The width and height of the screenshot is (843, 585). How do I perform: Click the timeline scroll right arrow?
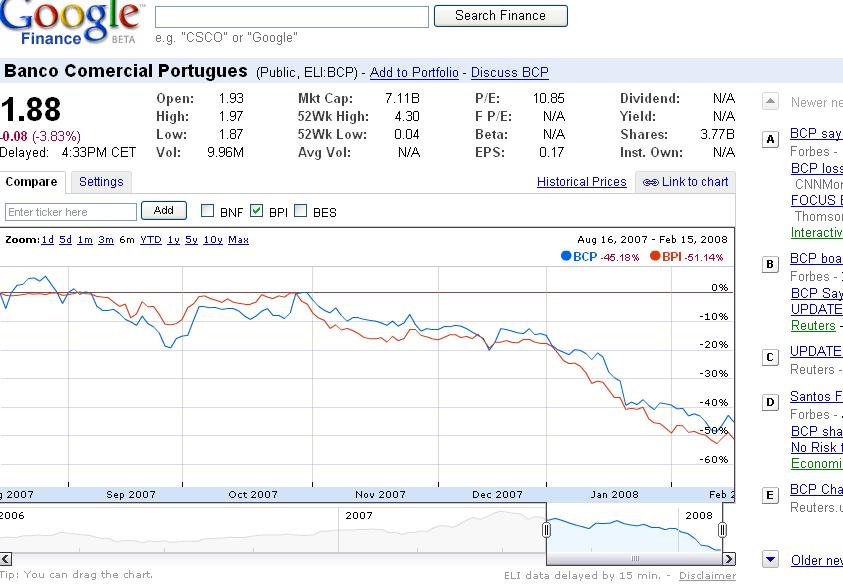click(728, 559)
